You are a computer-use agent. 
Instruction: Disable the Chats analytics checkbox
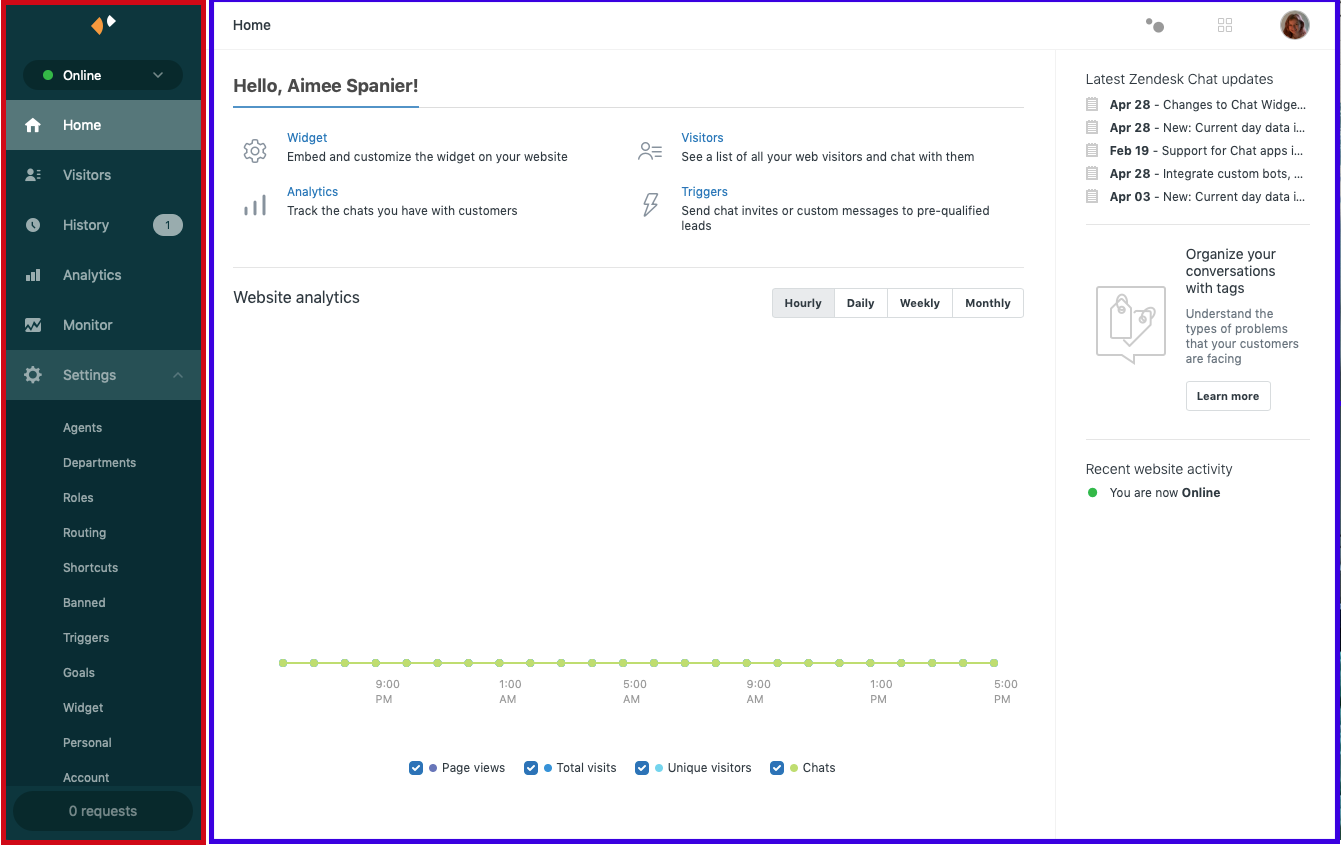(x=777, y=768)
